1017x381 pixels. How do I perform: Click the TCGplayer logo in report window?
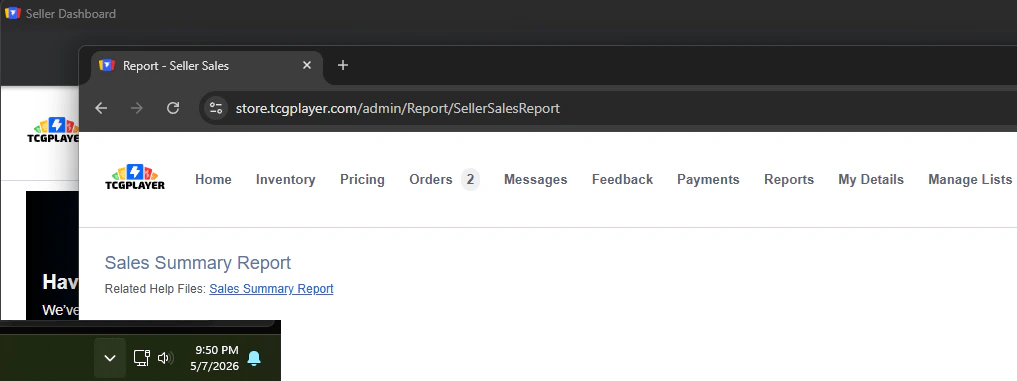pos(135,178)
